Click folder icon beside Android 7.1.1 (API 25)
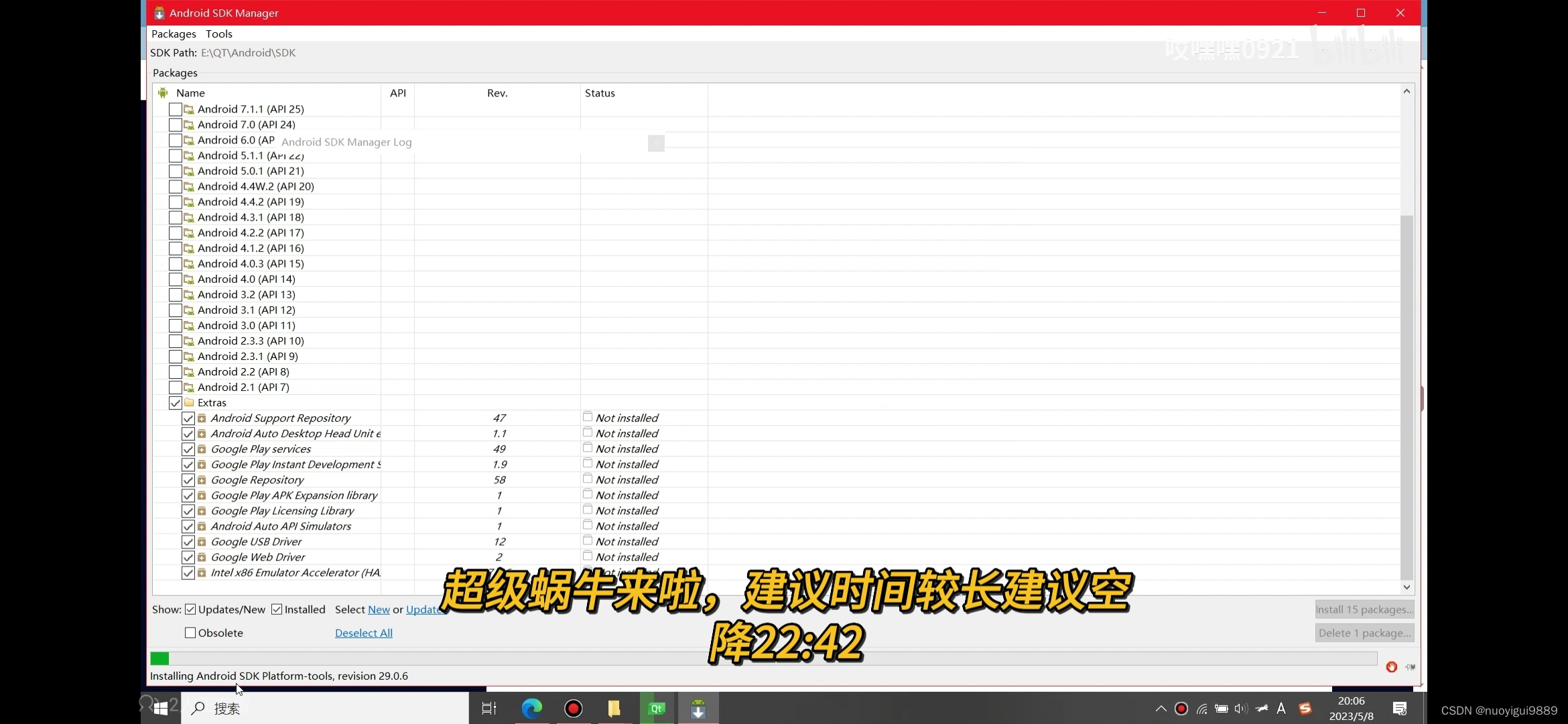Image resolution: width=1568 pixels, height=724 pixels. [x=189, y=109]
